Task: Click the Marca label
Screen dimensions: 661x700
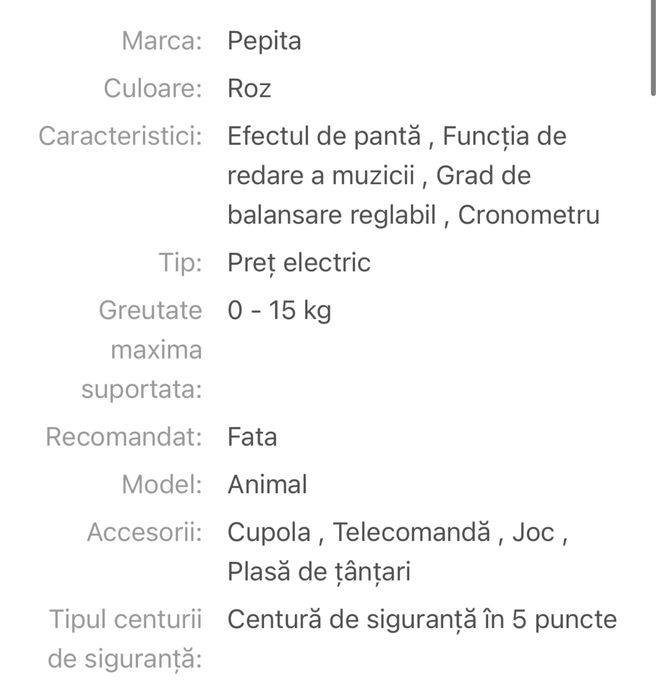Action: click(162, 41)
